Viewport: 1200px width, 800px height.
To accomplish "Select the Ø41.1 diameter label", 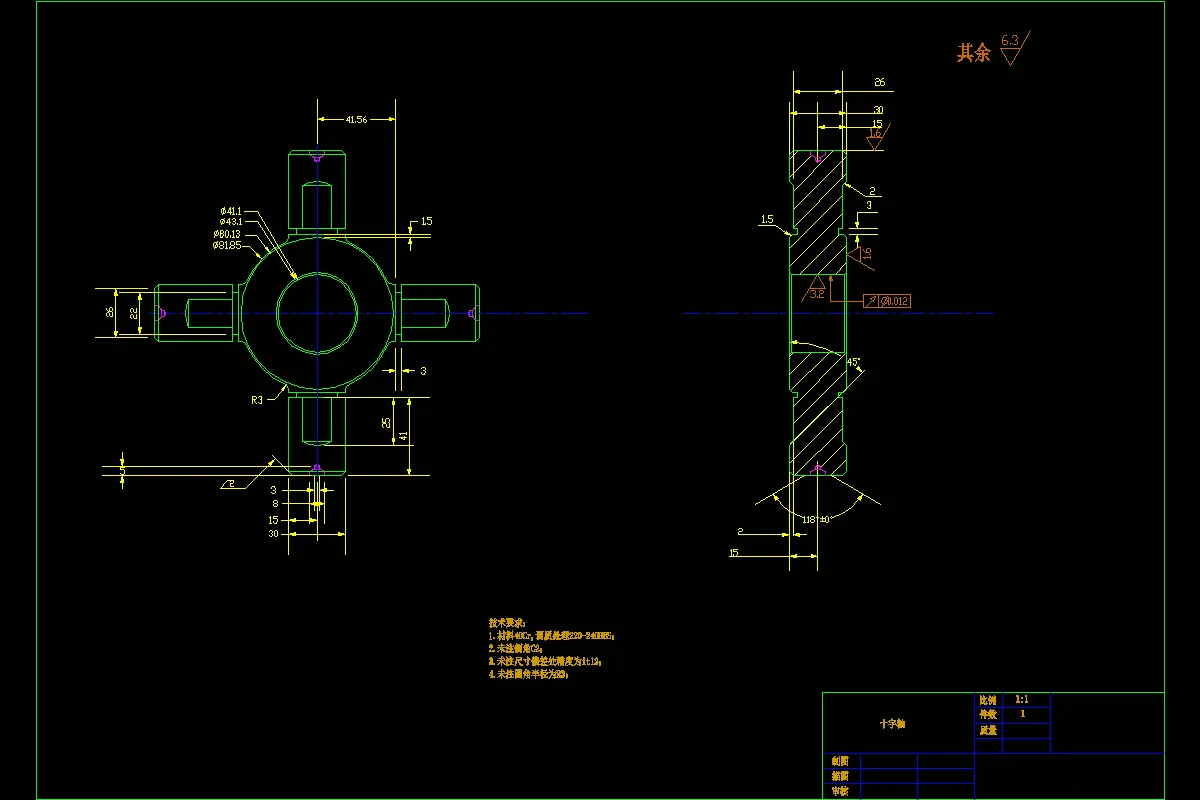I will tap(231, 211).
